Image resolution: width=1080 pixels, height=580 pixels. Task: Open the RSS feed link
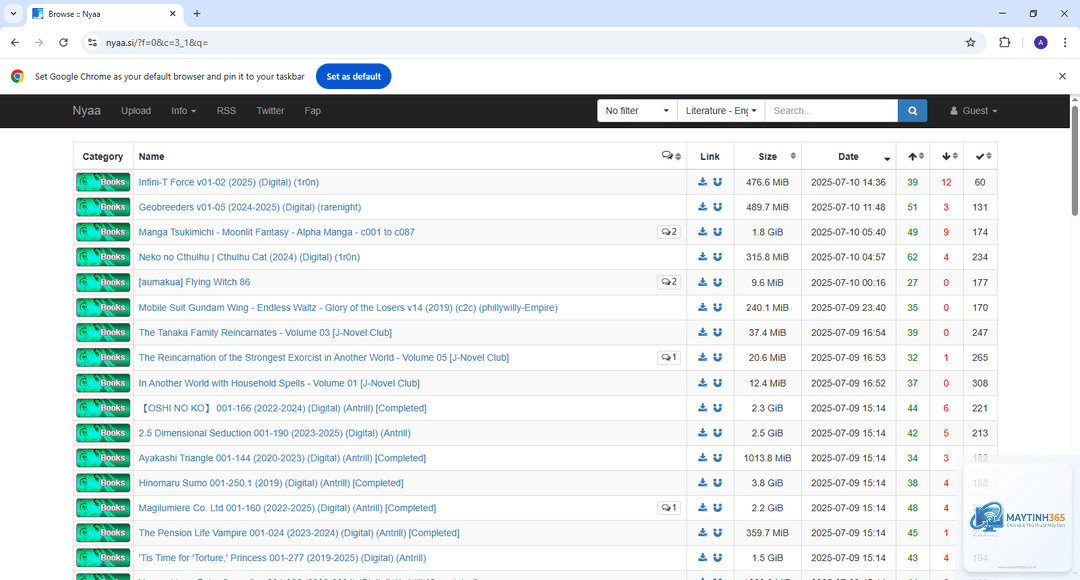226,110
